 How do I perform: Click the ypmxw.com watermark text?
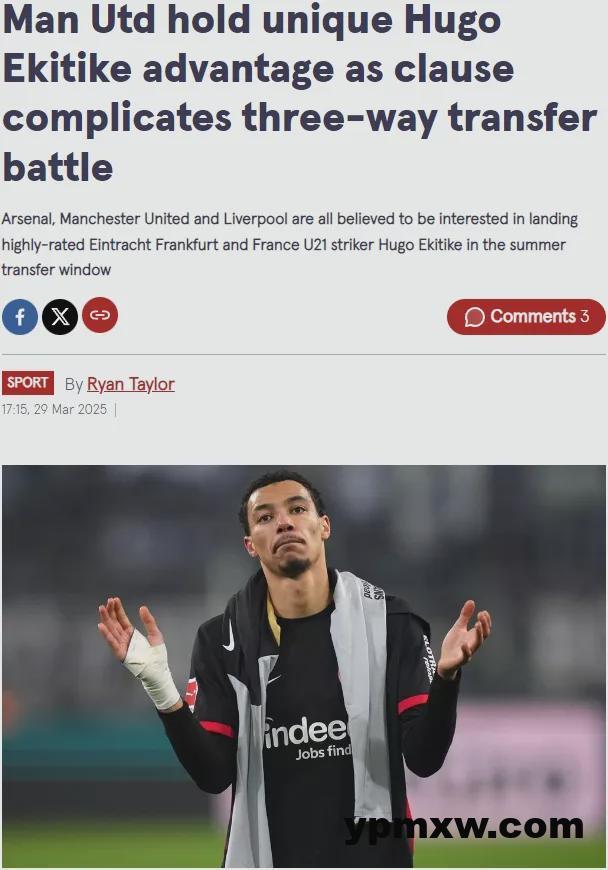click(464, 827)
